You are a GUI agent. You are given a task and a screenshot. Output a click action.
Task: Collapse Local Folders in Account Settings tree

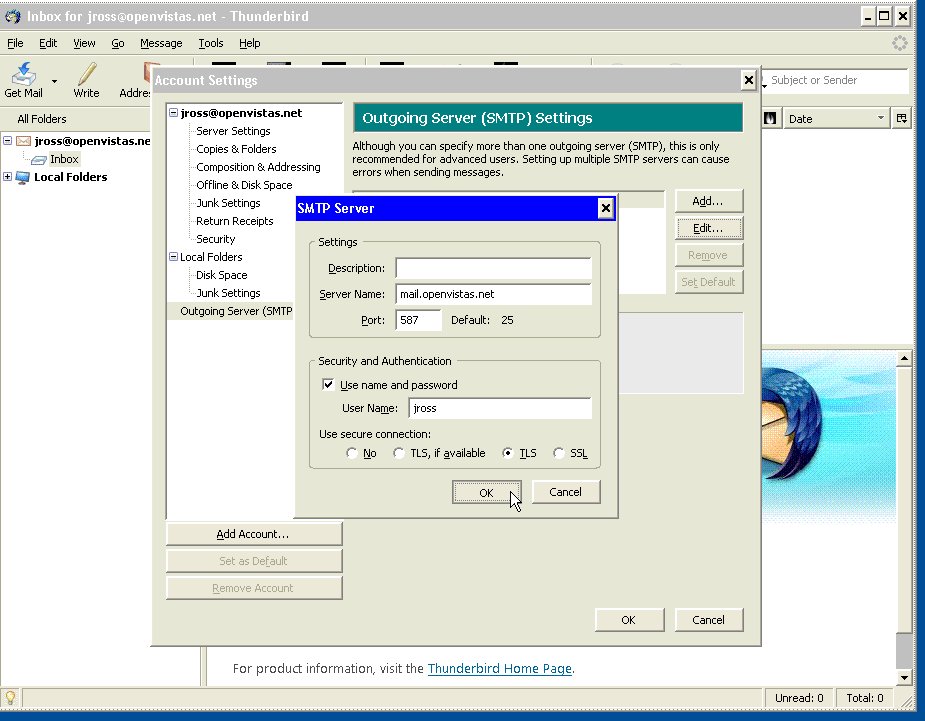click(173, 257)
